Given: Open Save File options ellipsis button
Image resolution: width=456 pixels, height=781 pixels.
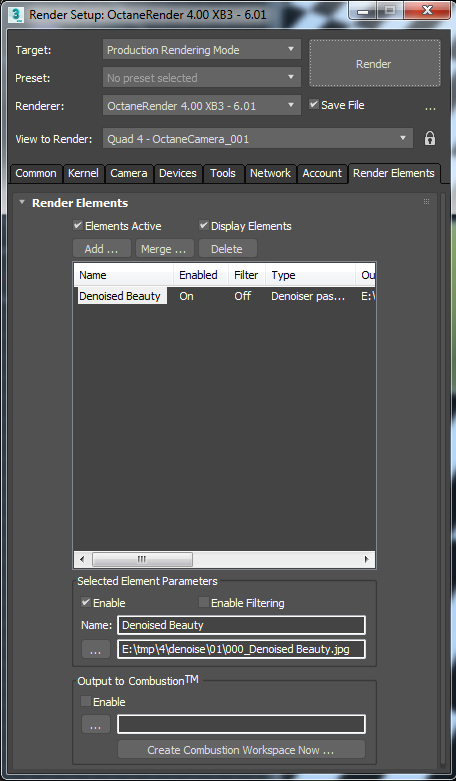Looking at the screenshot, I should pyautogui.click(x=430, y=107).
